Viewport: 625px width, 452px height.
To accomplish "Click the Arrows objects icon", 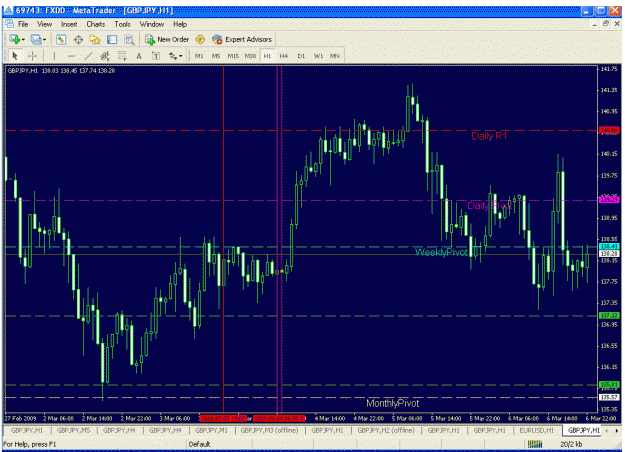I will [173, 56].
